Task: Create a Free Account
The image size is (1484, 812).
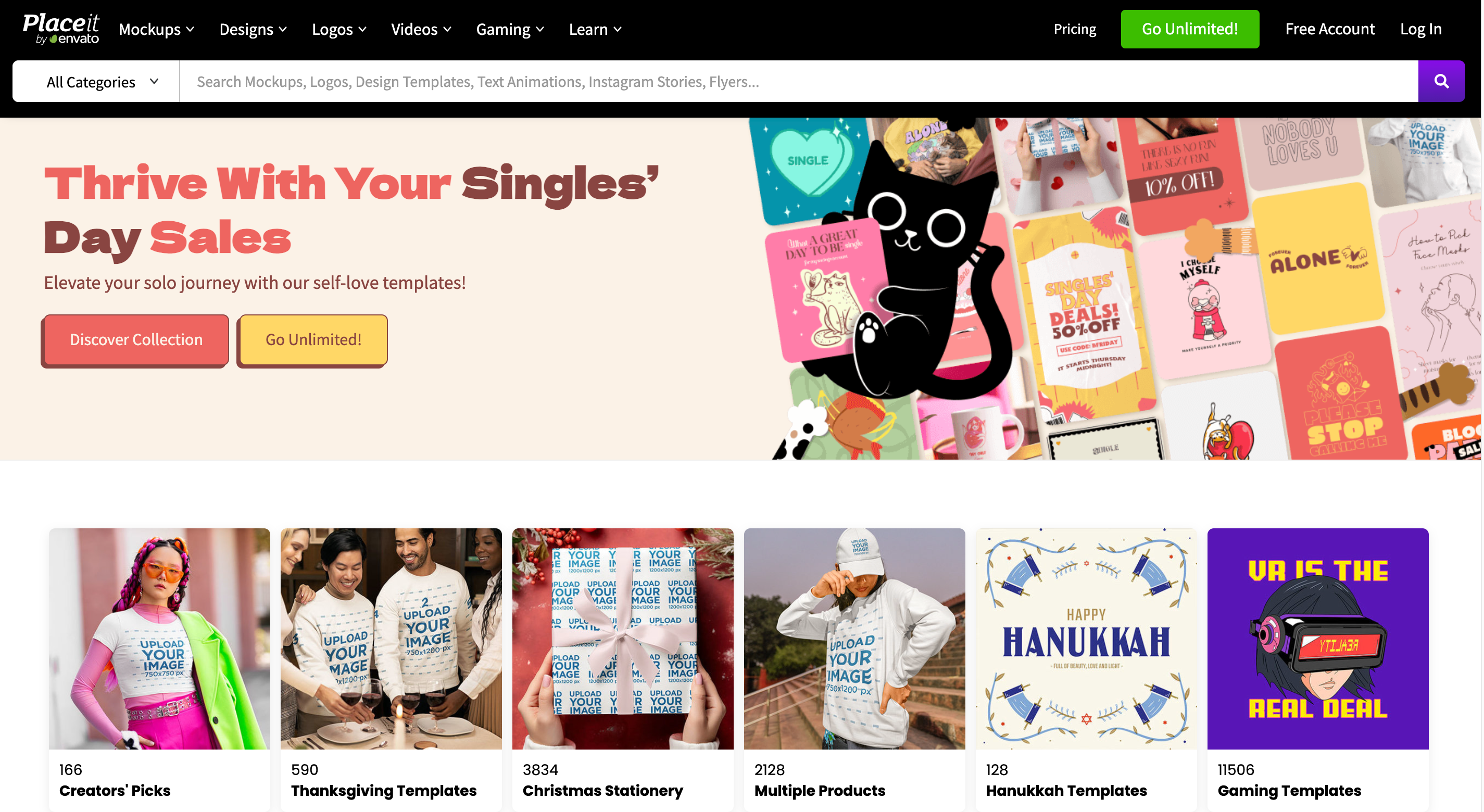Action: point(1329,29)
